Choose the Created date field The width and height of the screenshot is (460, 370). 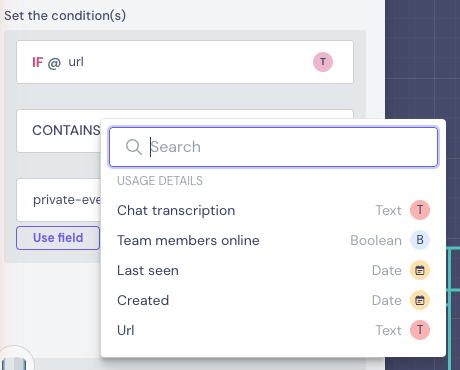(x=273, y=300)
